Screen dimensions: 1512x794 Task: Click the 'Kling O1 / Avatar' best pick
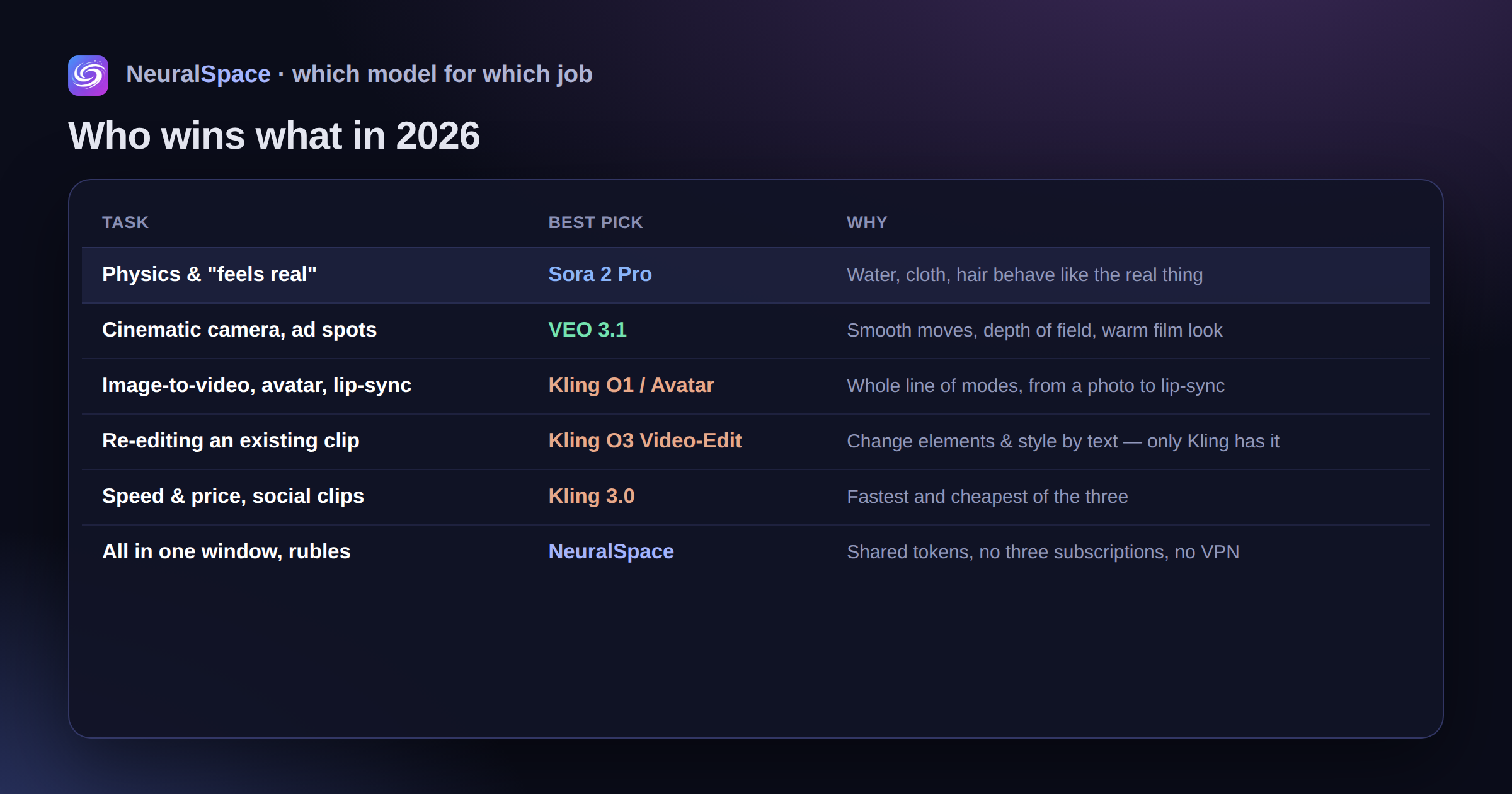pos(631,385)
